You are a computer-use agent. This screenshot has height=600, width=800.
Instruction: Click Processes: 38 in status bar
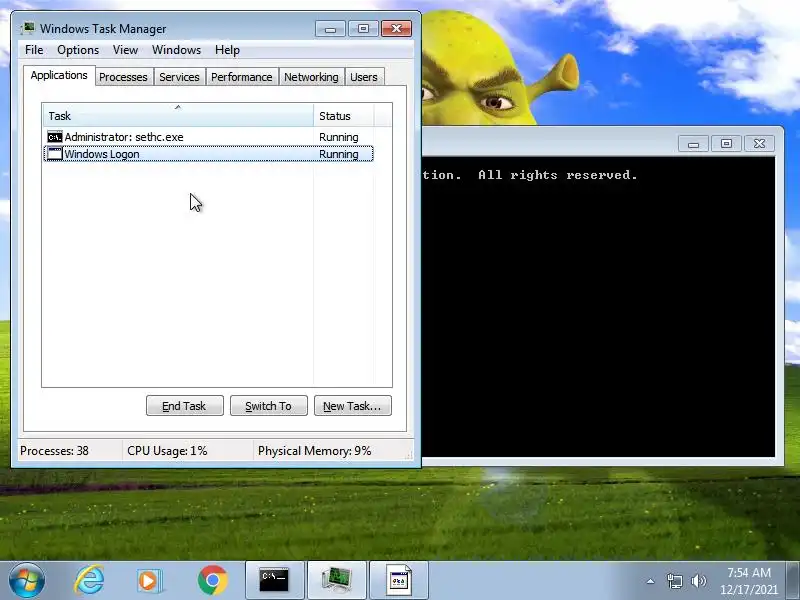[54, 451]
